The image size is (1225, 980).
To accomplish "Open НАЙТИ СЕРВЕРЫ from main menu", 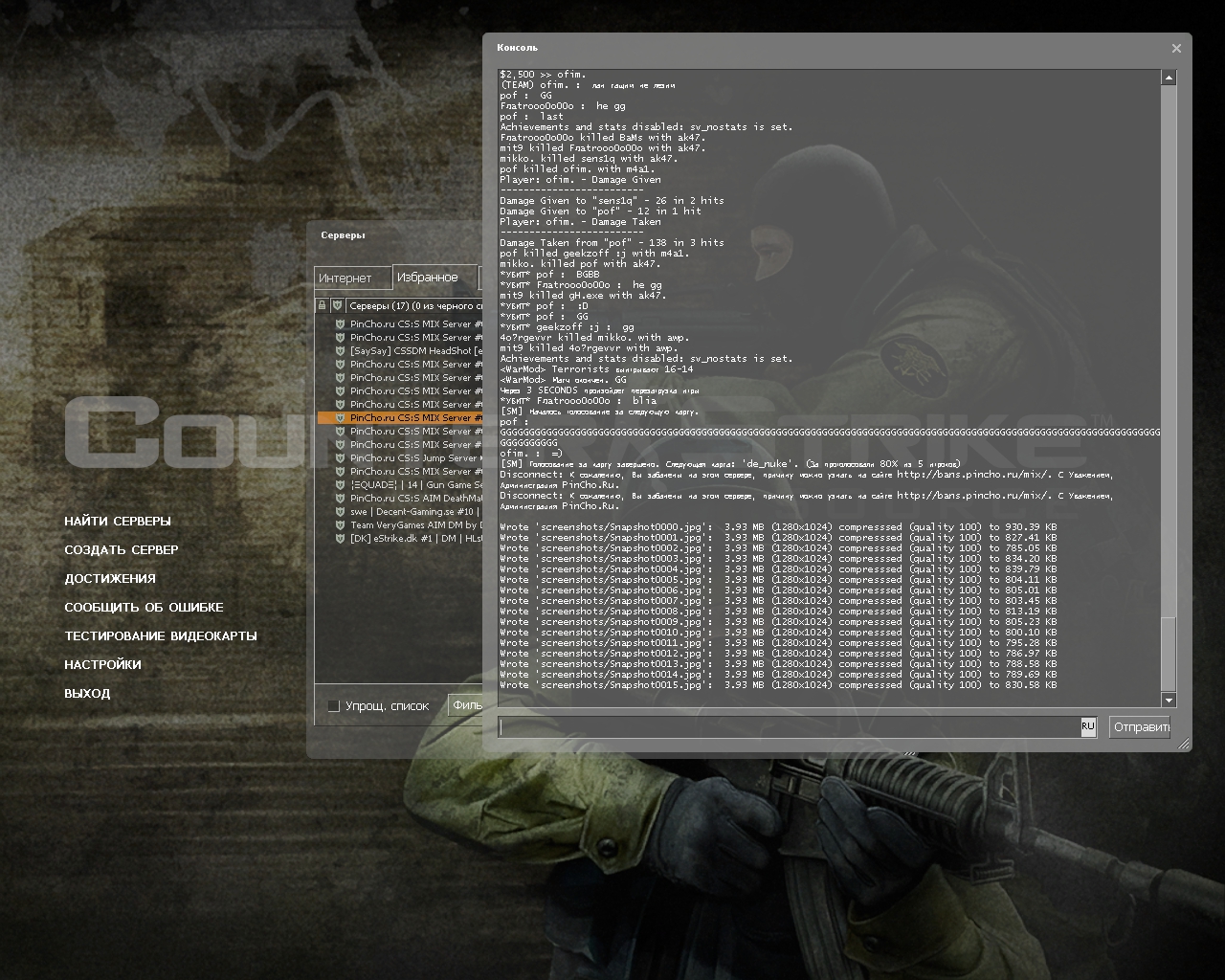I will 118,522.
